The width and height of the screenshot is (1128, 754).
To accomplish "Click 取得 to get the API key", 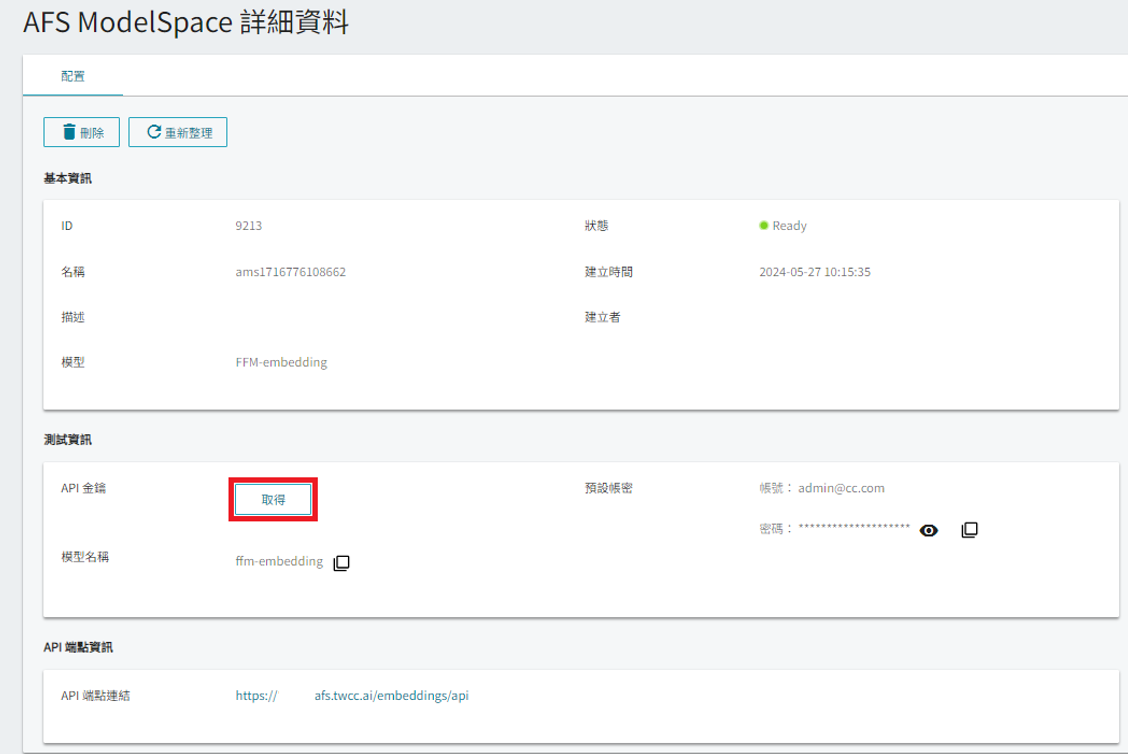I will click(273, 499).
